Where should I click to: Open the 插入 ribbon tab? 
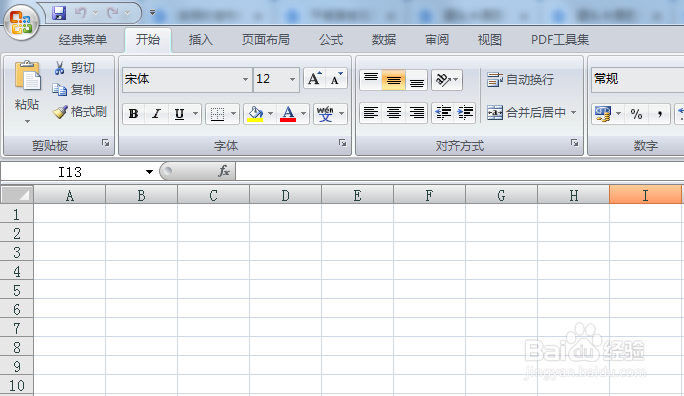pyautogui.click(x=201, y=40)
